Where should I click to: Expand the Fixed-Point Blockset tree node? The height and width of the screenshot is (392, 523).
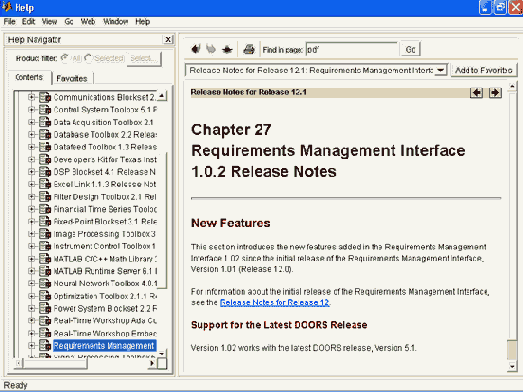point(31,222)
